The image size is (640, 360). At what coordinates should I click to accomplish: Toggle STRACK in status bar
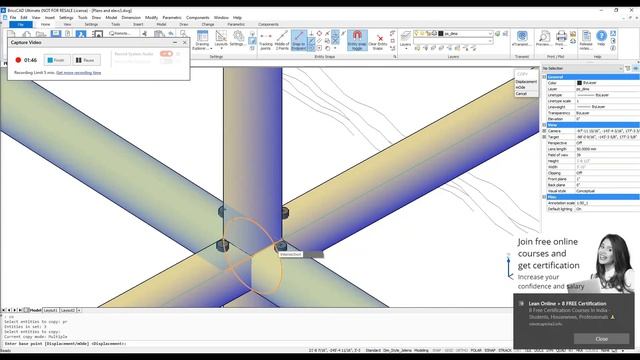point(505,350)
